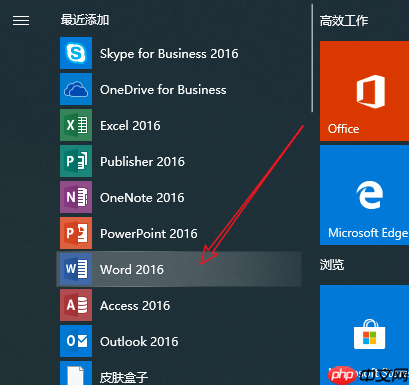Screen dimensions: 409x385
Task: Select OneNote 2016 label
Action: pyautogui.click(x=142, y=198)
